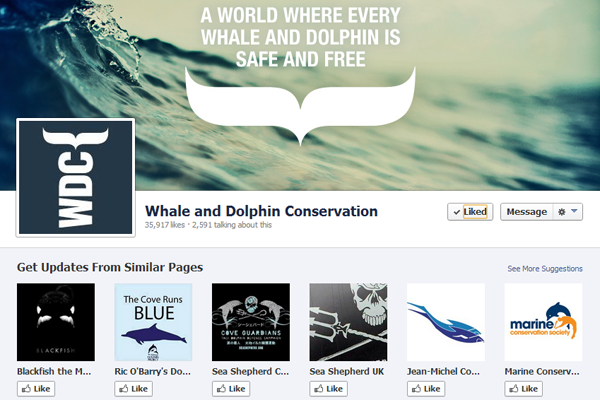Expand the dropdown arrow next to the gear
The image size is (600, 400).
click(x=574, y=211)
